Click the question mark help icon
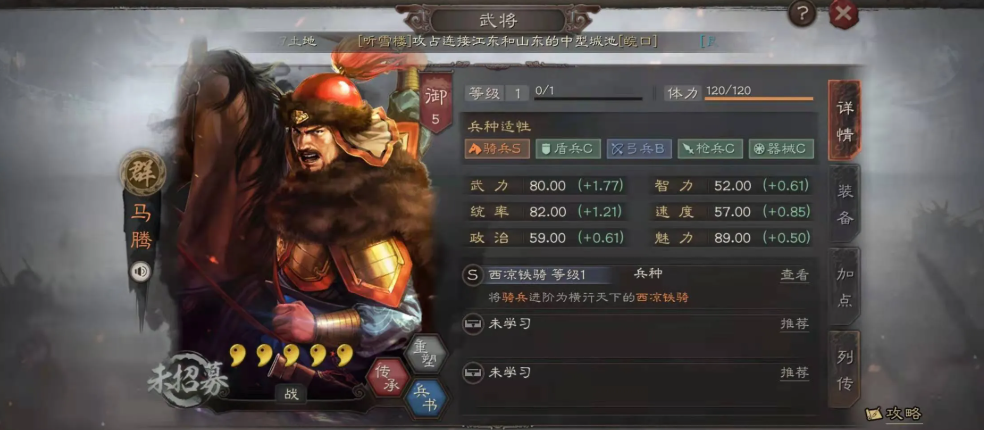 click(801, 13)
